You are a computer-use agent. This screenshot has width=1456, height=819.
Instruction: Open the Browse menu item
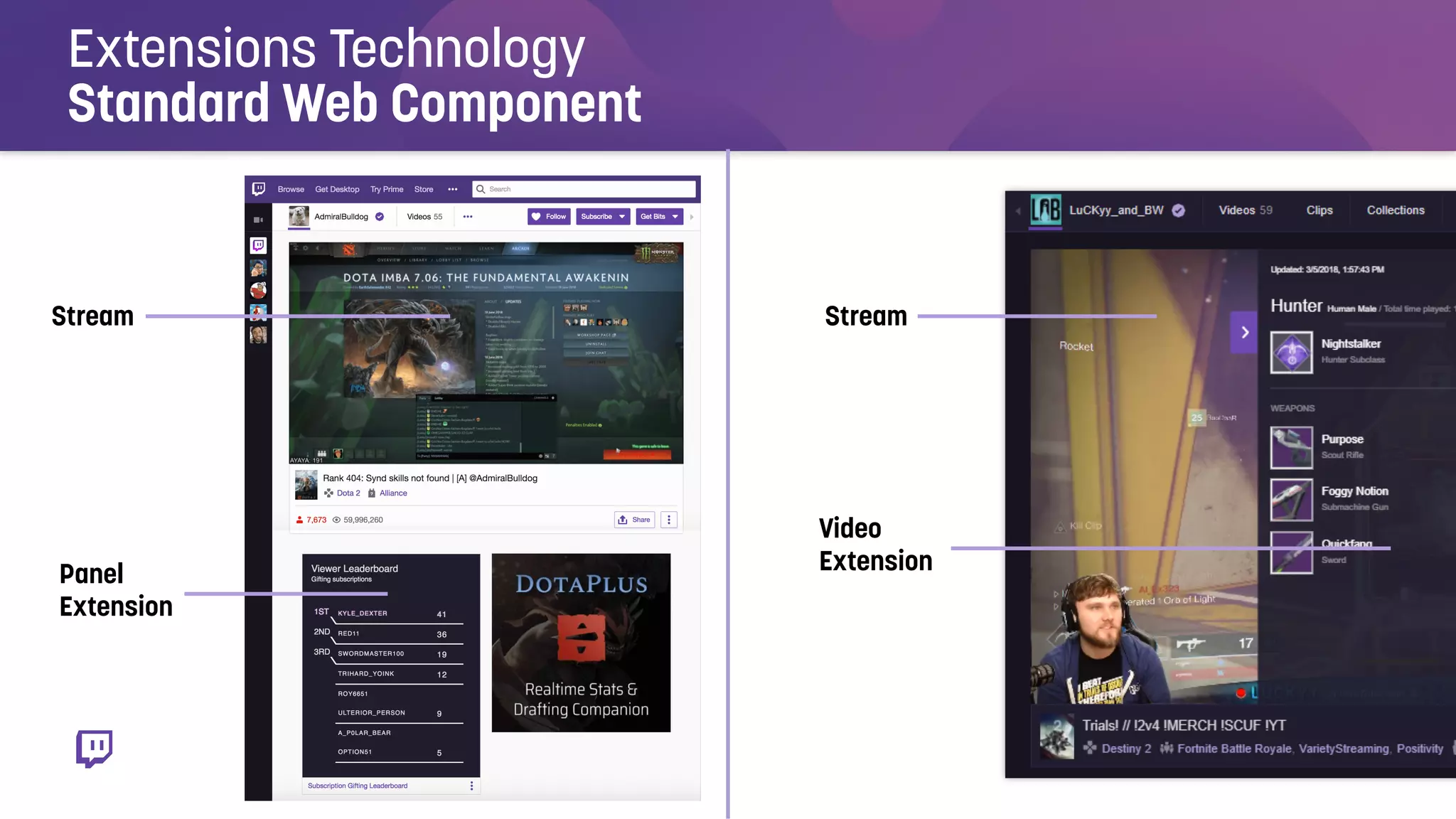pyautogui.click(x=291, y=189)
